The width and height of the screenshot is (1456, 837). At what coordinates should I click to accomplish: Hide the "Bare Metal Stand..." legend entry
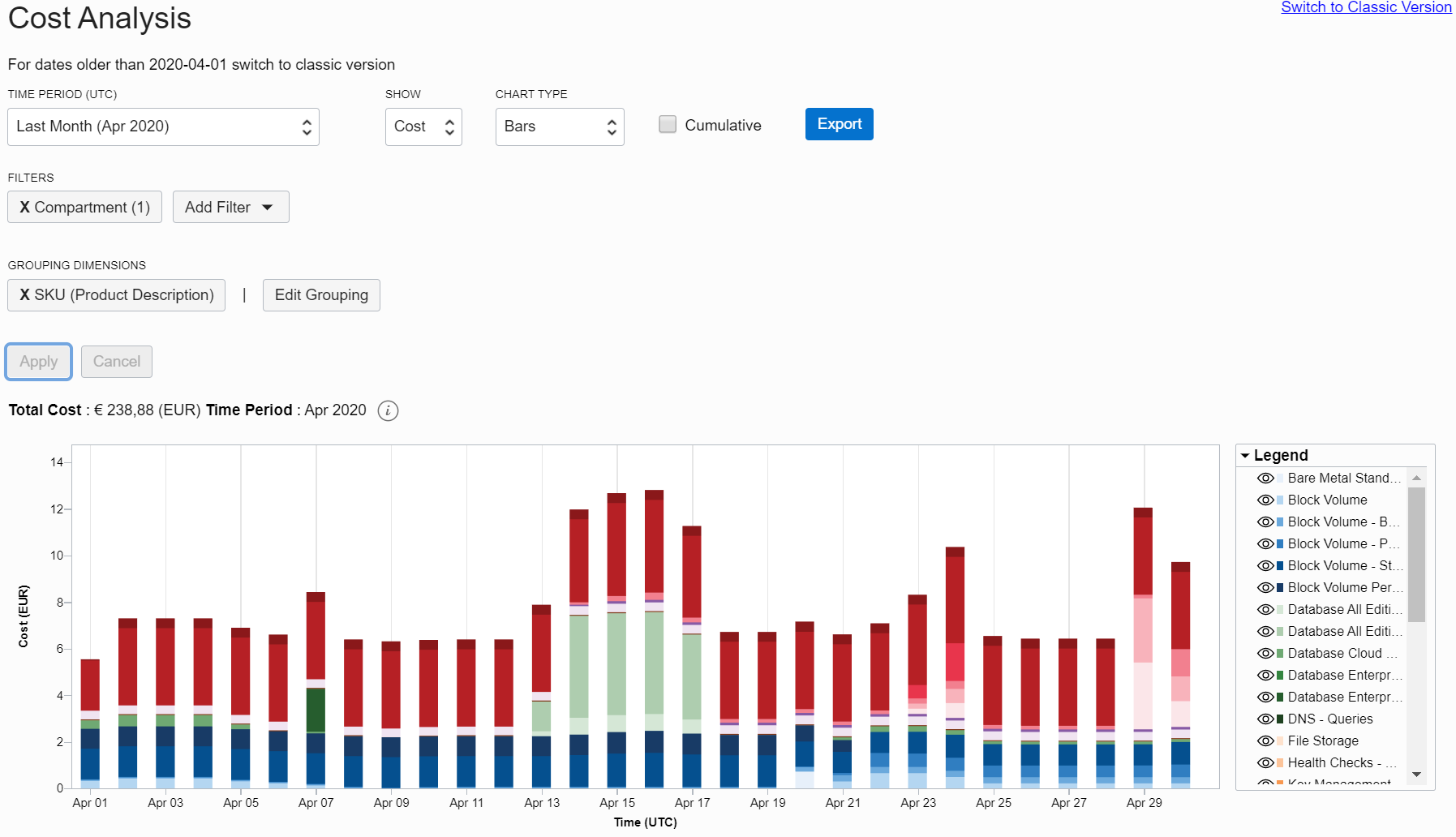pos(1265,478)
